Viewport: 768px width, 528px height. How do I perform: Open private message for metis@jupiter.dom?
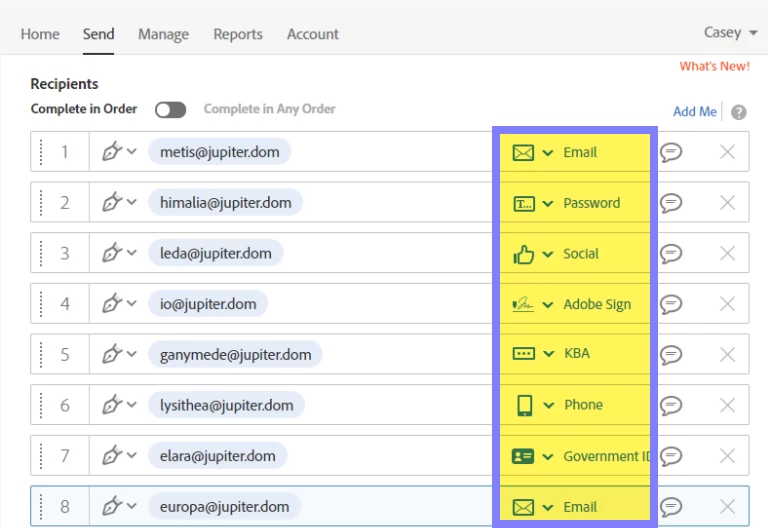coord(671,152)
